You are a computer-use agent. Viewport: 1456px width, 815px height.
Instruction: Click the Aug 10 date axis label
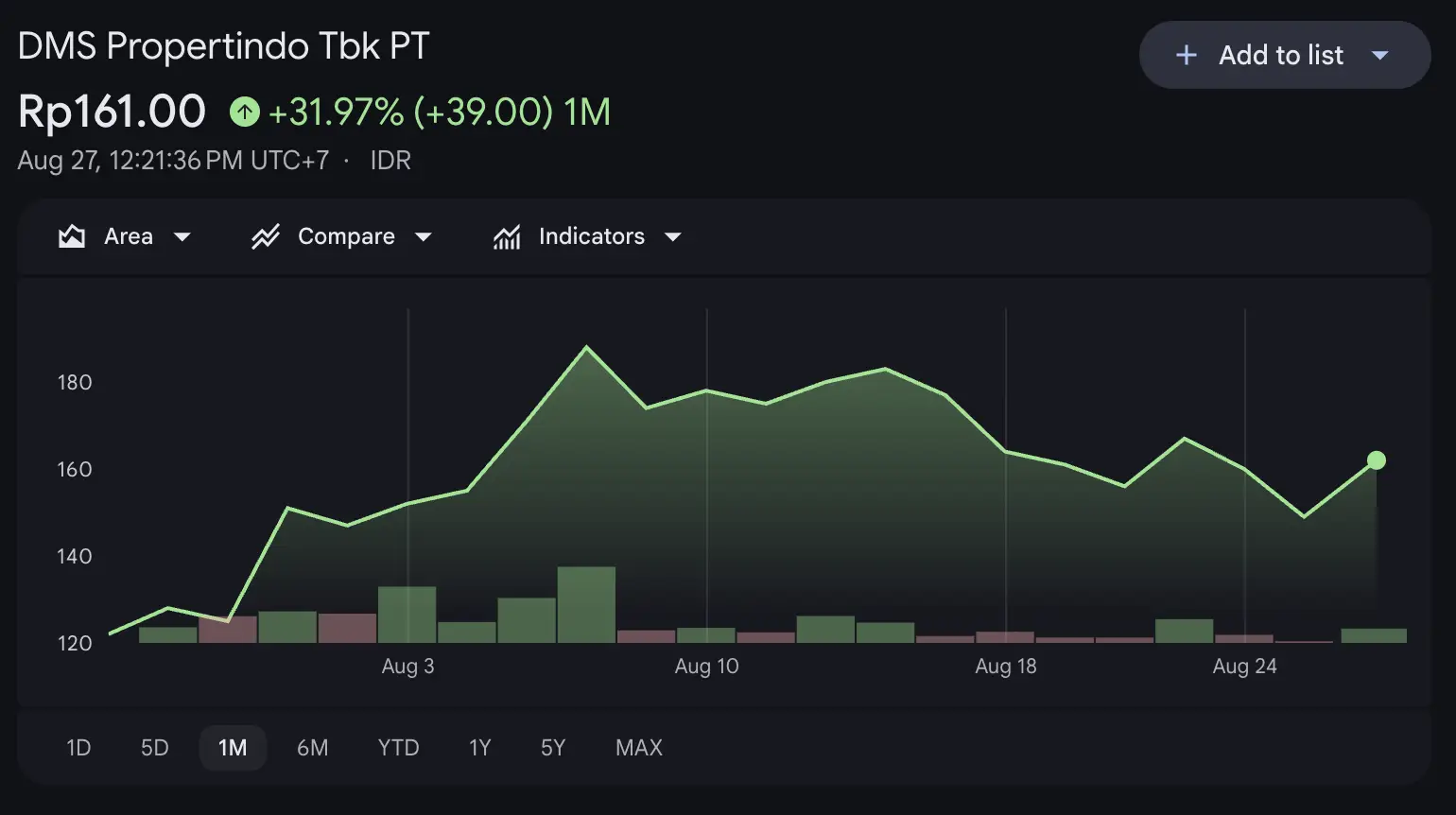tap(706, 667)
